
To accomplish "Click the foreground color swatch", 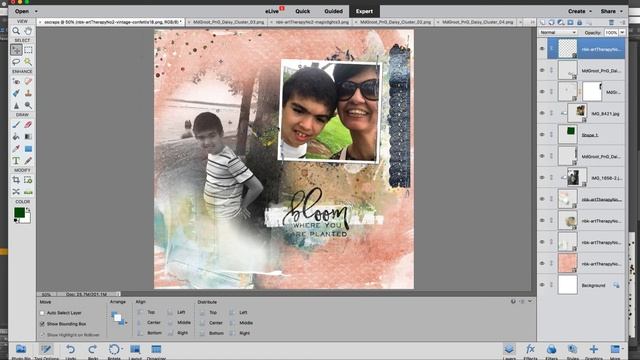I will pyautogui.click(x=19, y=213).
